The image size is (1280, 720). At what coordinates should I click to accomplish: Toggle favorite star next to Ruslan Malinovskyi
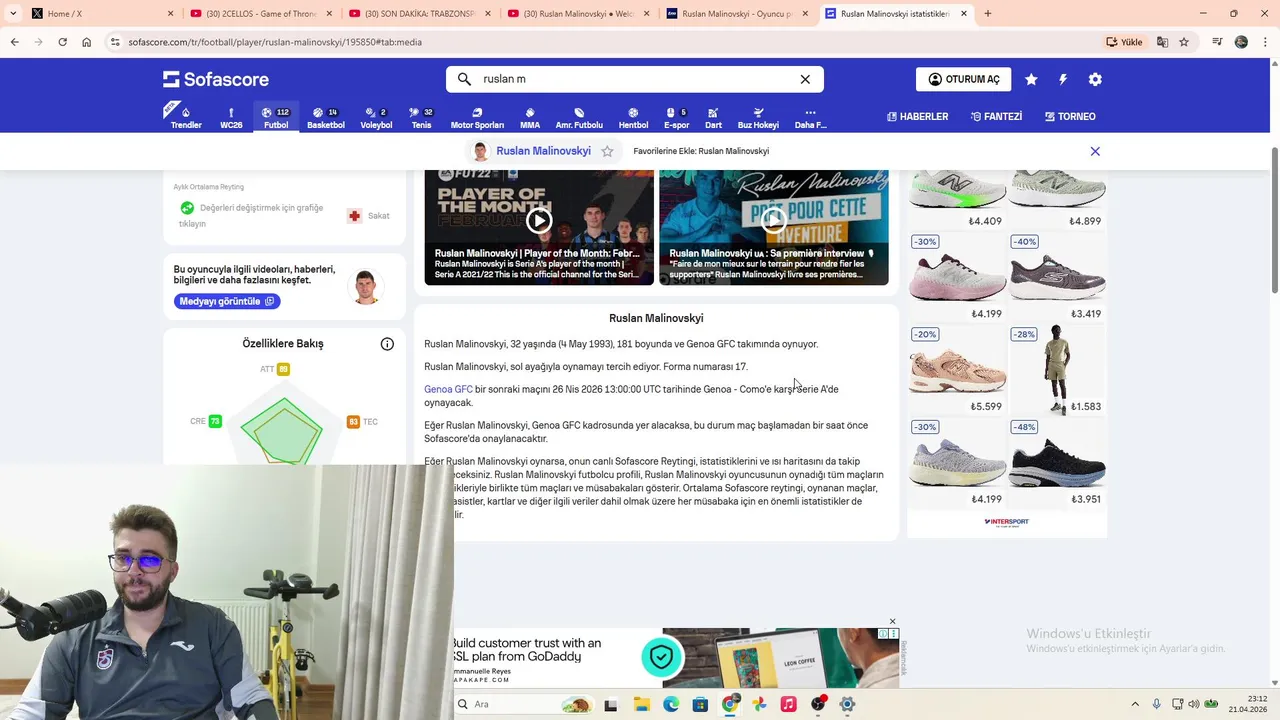(x=607, y=151)
